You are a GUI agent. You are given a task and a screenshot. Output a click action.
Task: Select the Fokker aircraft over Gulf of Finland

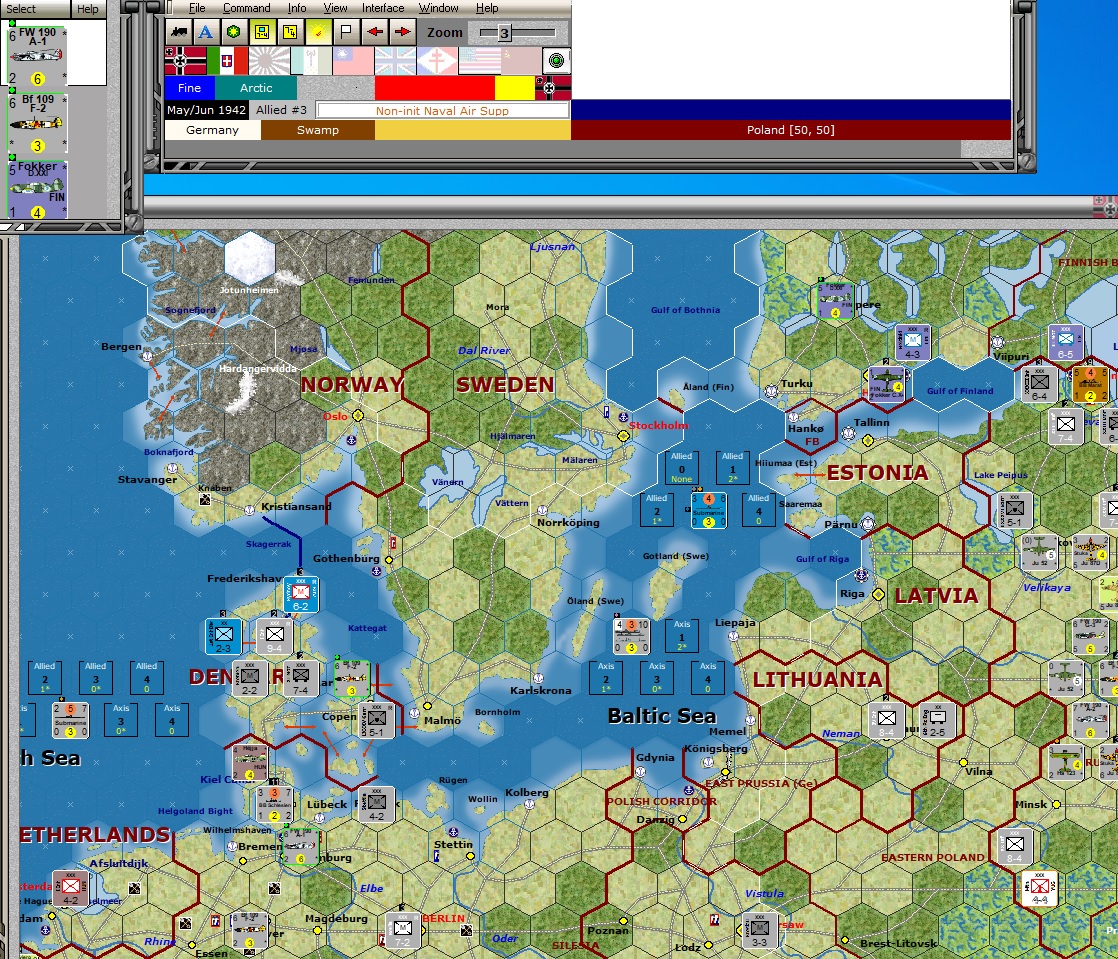click(x=886, y=384)
